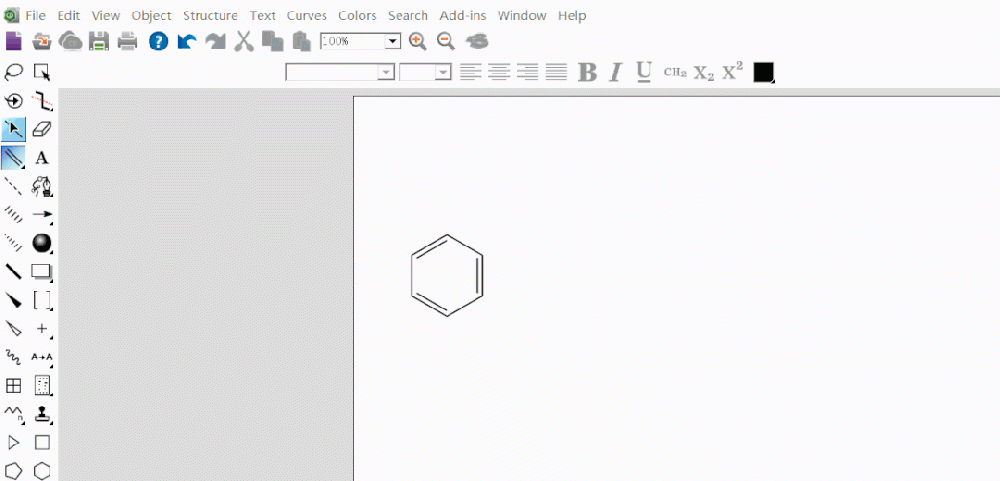Select the Brackets tool

pyautogui.click(x=42, y=299)
